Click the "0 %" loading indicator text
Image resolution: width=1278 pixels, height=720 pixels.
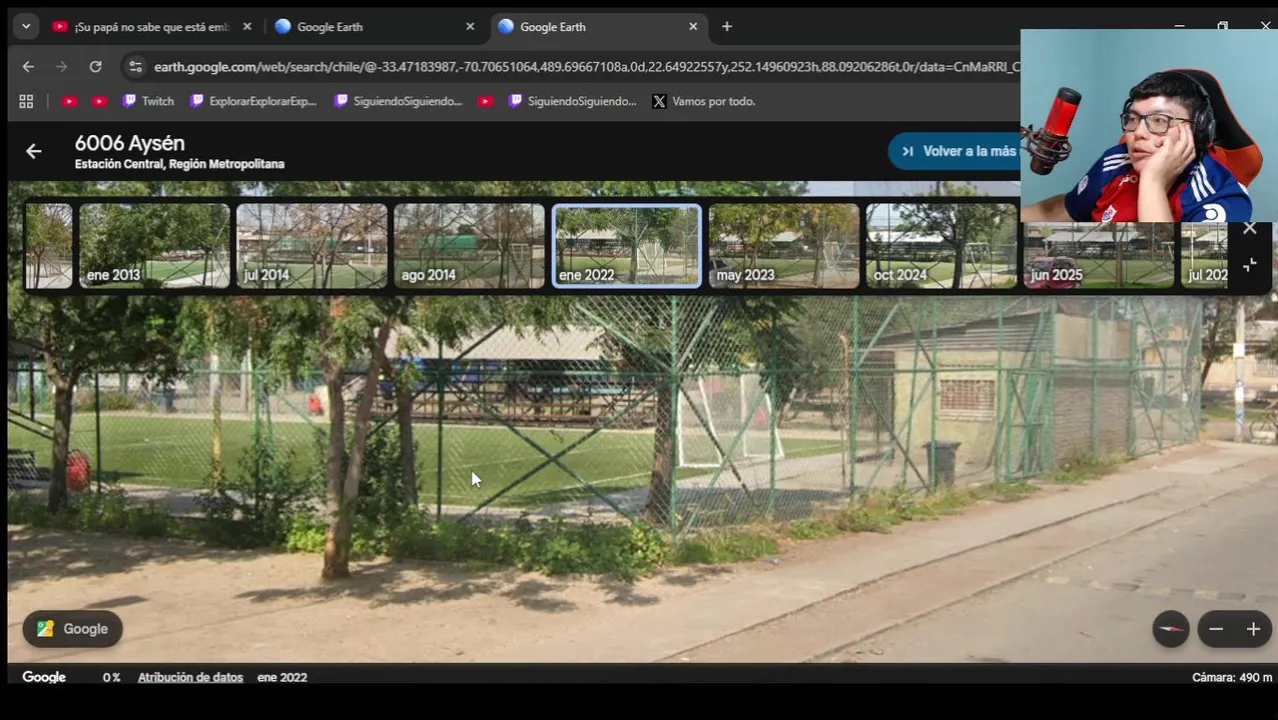click(111, 677)
